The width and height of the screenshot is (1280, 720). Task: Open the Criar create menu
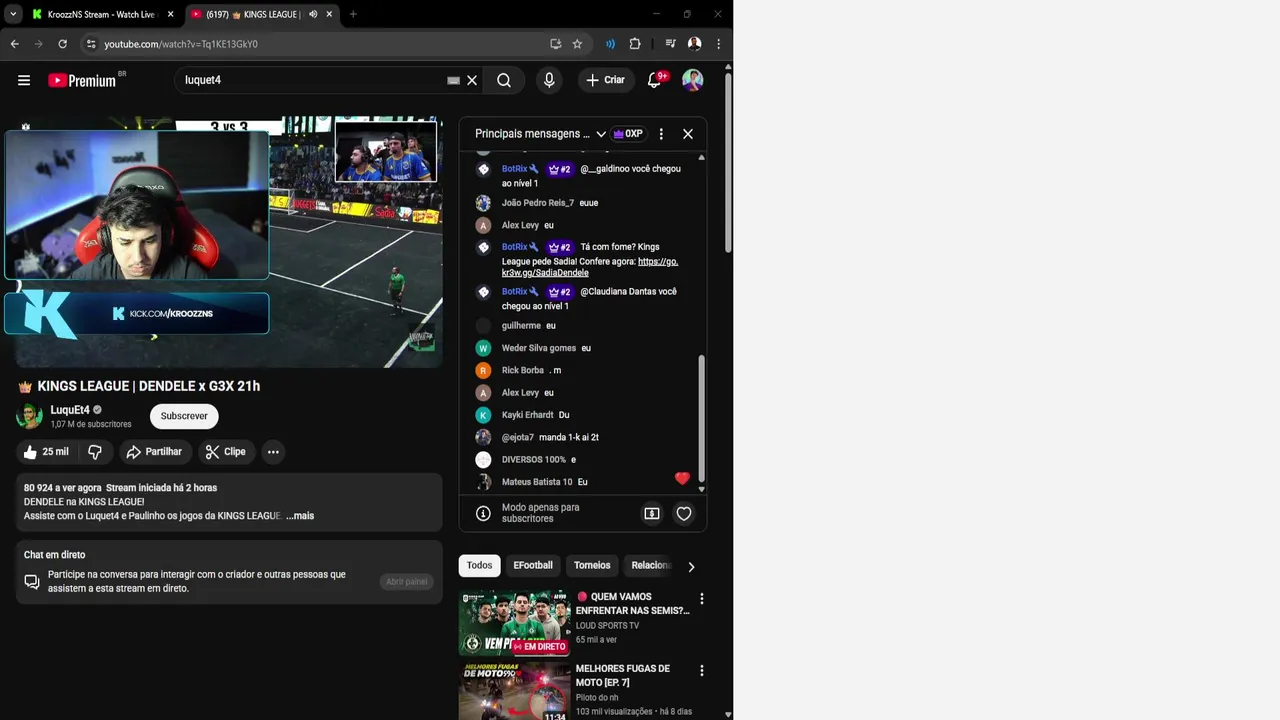(x=605, y=80)
